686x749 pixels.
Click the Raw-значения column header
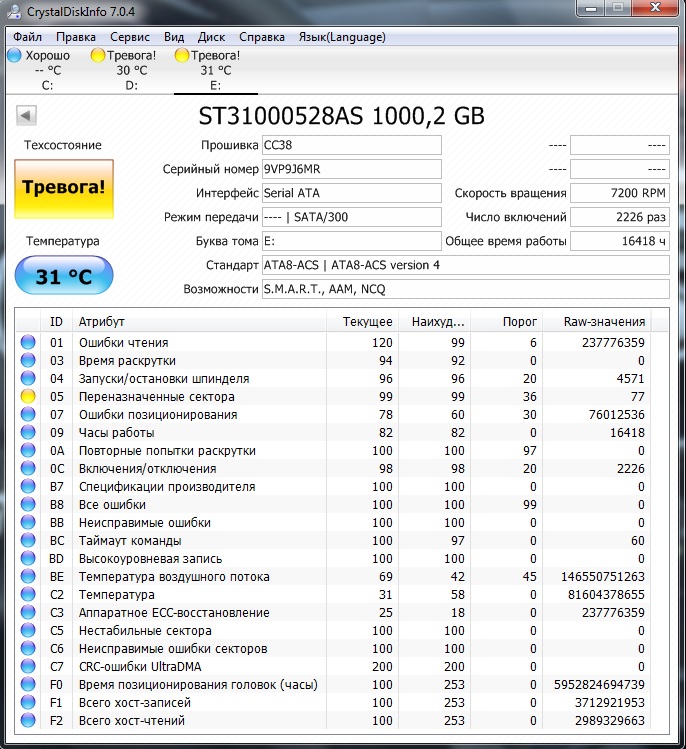click(597, 321)
